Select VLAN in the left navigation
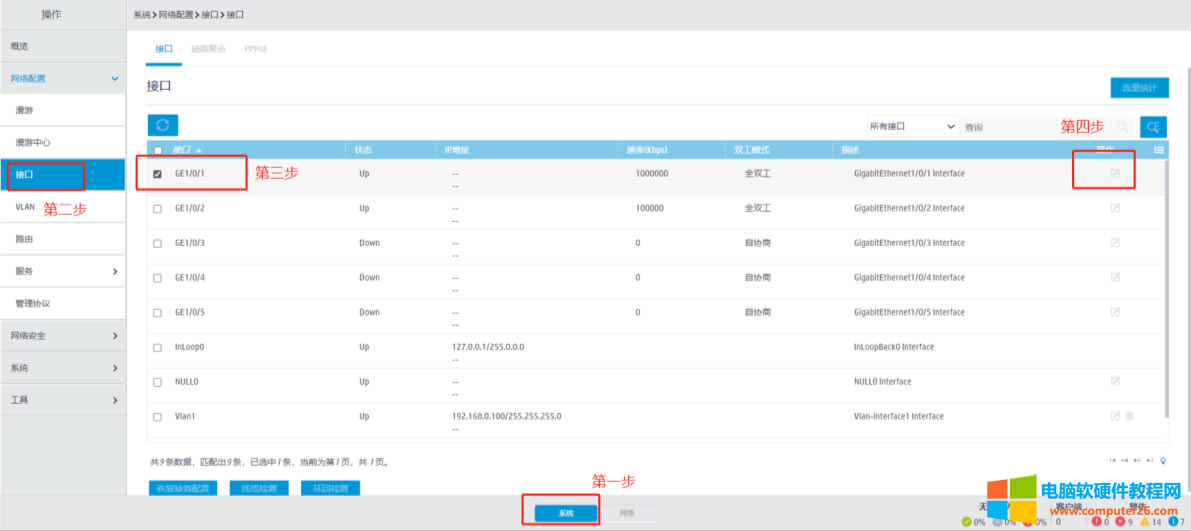The height and width of the screenshot is (531, 1191). pyautogui.click(x=26, y=207)
